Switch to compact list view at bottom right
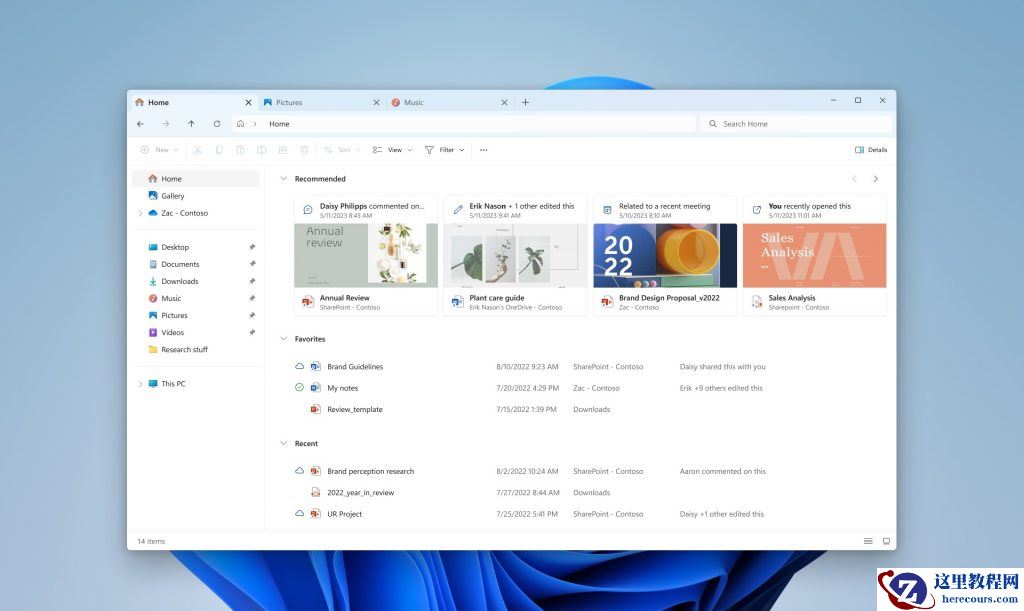 point(868,540)
